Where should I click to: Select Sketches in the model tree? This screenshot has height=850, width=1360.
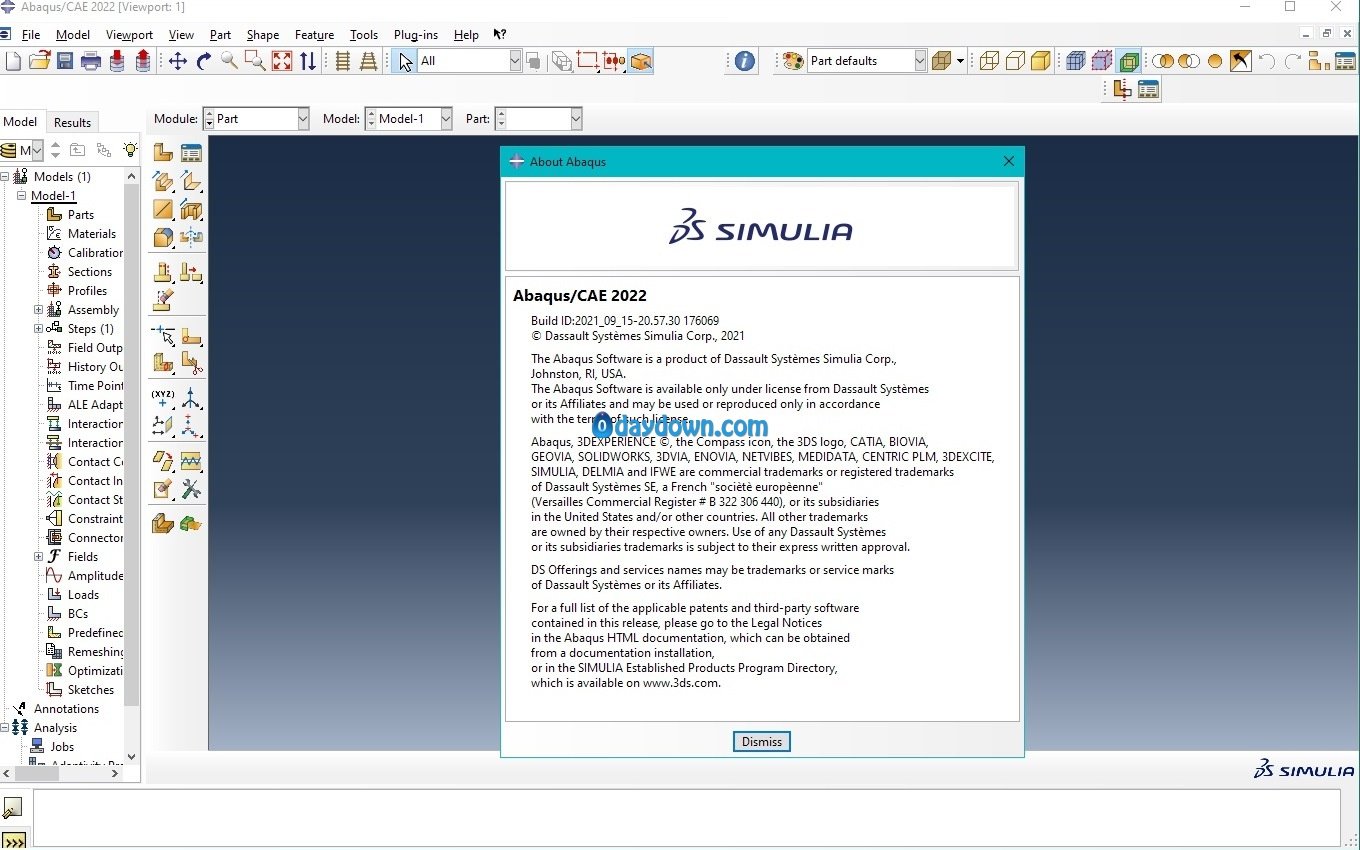point(91,690)
